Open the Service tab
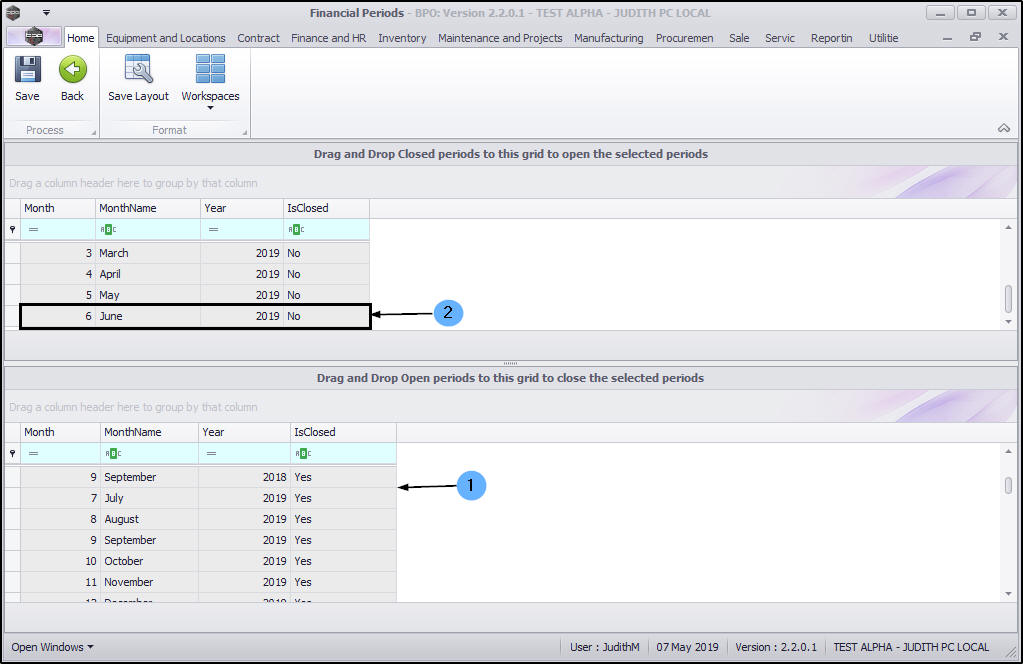 coord(780,38)
